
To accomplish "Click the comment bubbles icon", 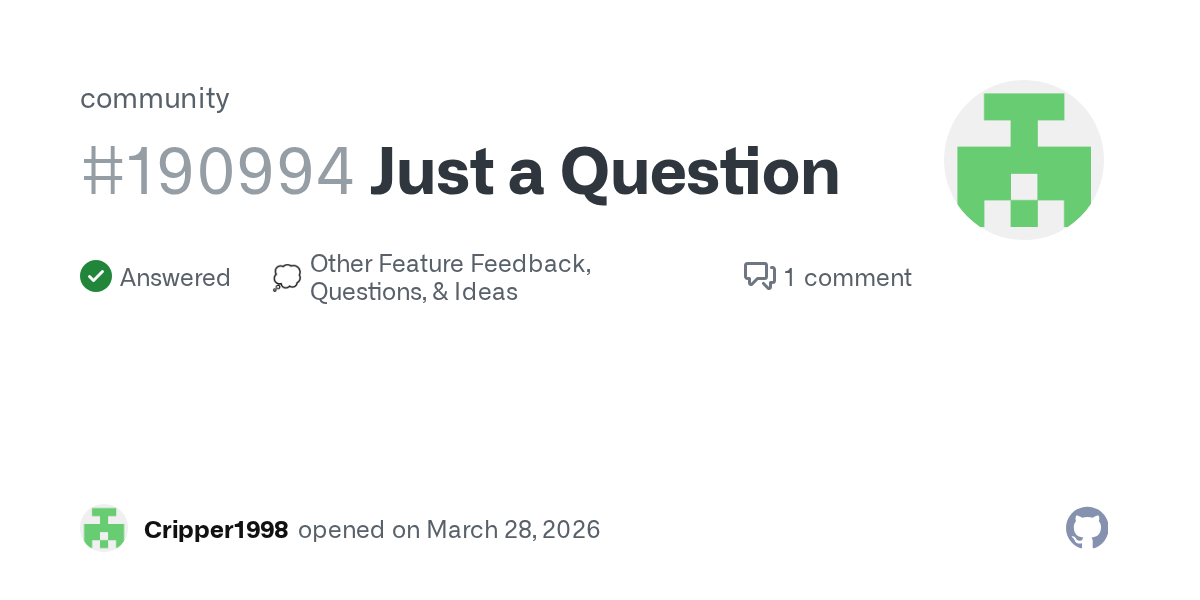I will click(x=759, y=276).
